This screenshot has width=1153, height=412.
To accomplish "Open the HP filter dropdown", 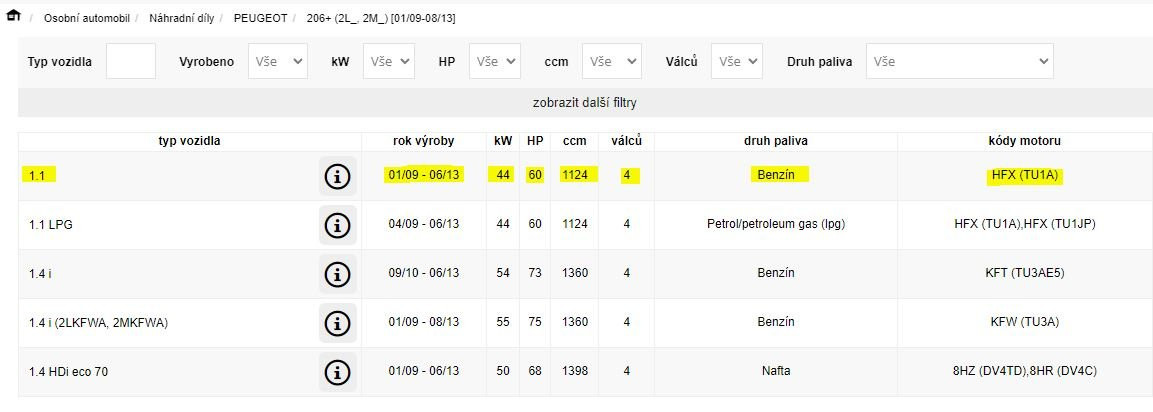I will pyautogui.click(x=494, y=61).
